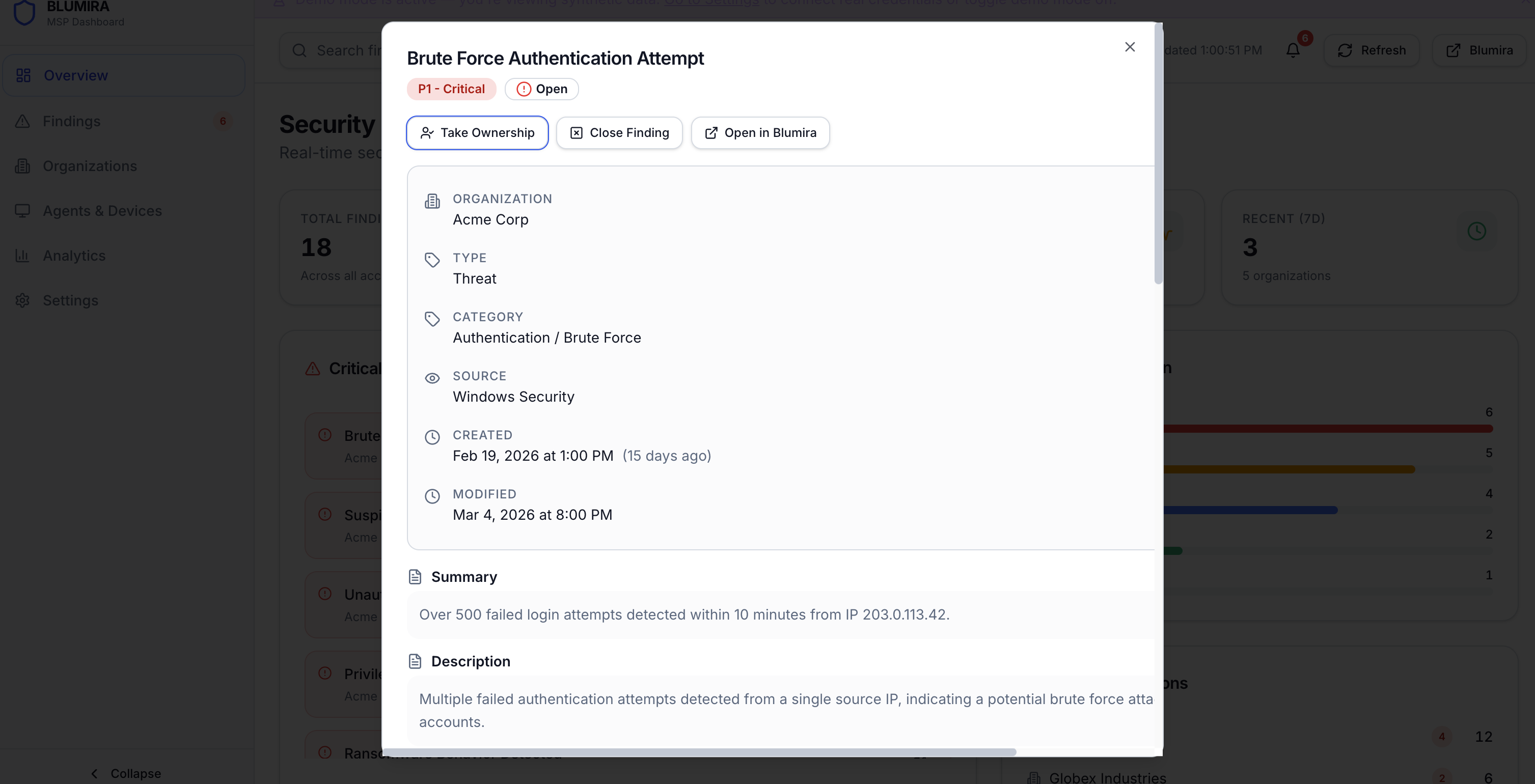Click Close Finding button
The height and width of the screenshot is (784, 1535).
tap(619, 133)
